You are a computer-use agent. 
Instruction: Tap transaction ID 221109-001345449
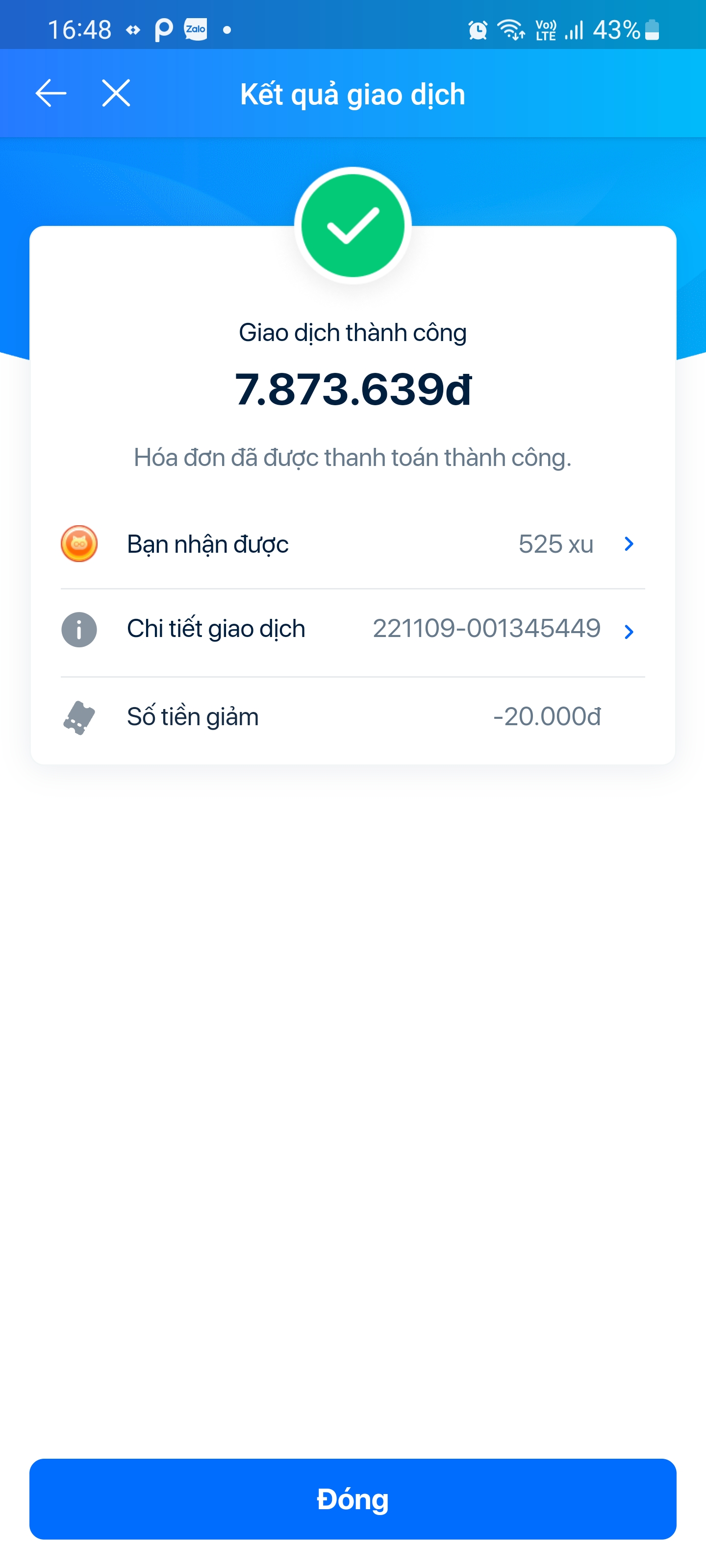[x=486, y=629]
